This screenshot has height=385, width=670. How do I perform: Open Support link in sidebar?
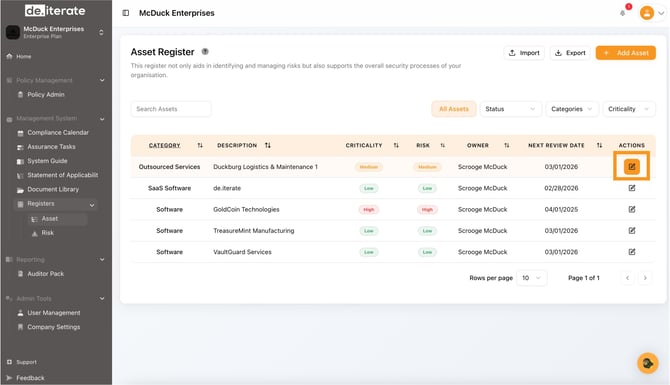(22, 362)
